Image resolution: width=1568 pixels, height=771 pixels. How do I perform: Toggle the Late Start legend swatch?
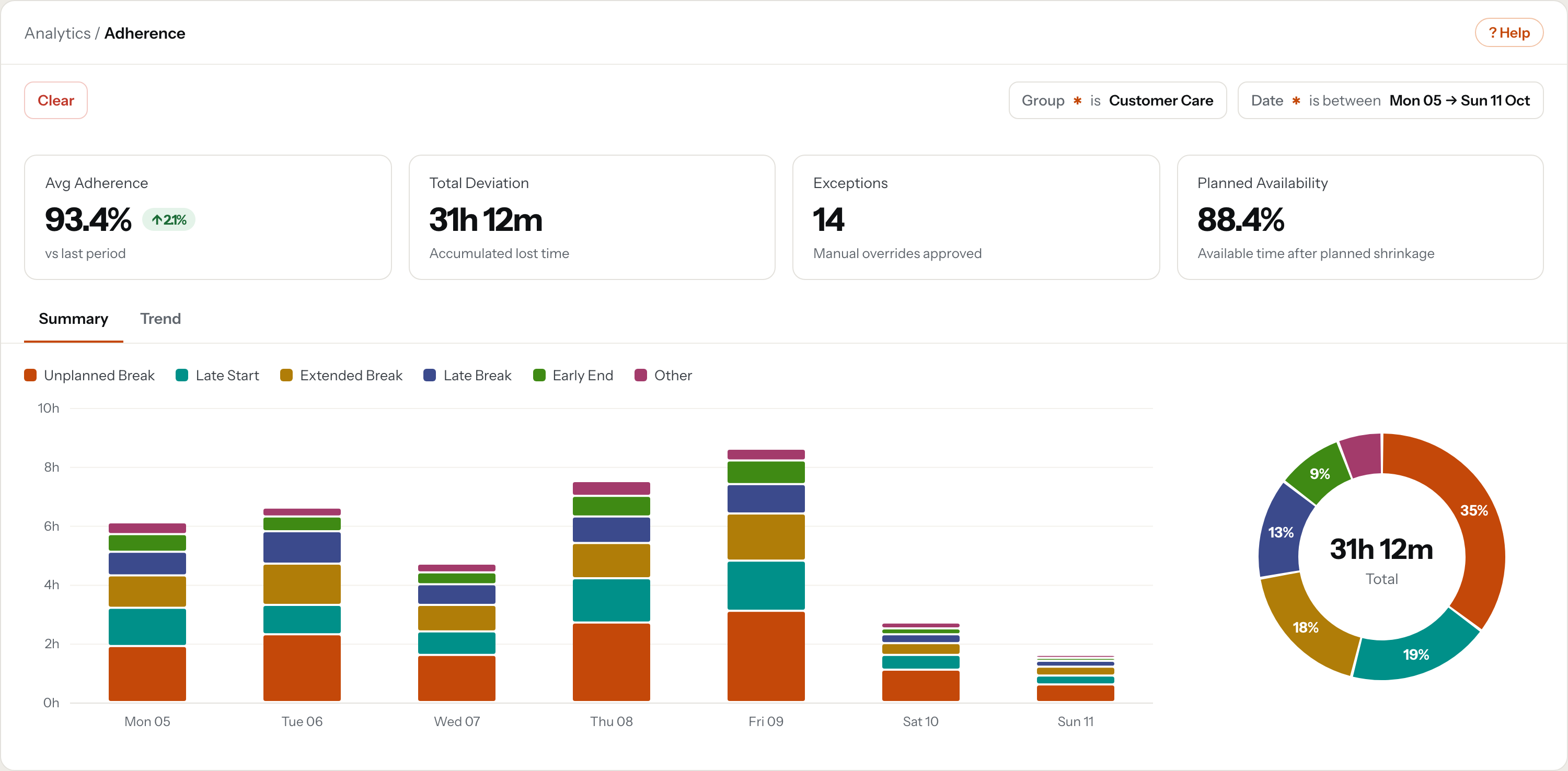pyautogui.click(x=182, y=376)
